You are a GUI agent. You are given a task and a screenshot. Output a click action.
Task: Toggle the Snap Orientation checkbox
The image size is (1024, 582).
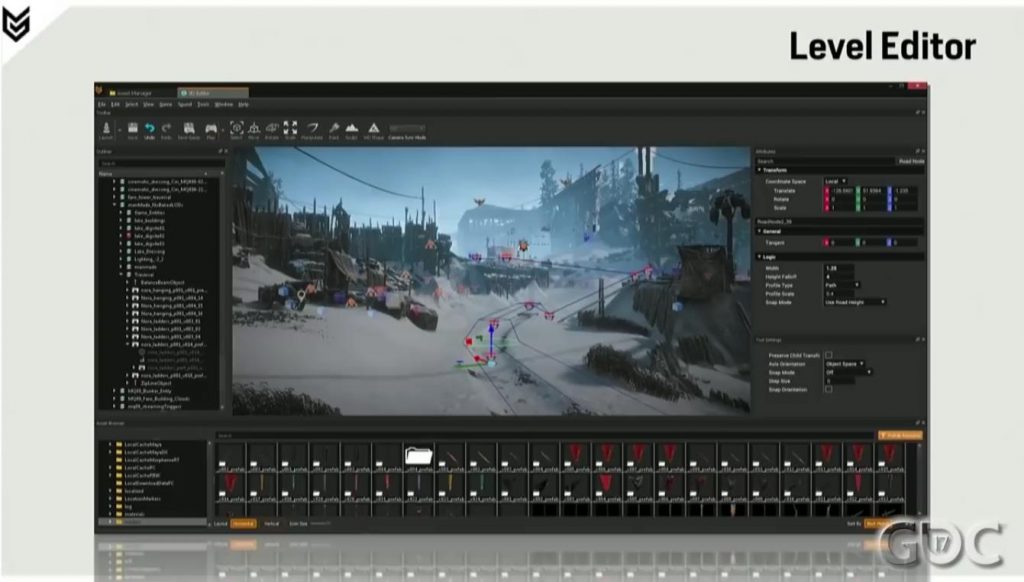tap(828, 389)
